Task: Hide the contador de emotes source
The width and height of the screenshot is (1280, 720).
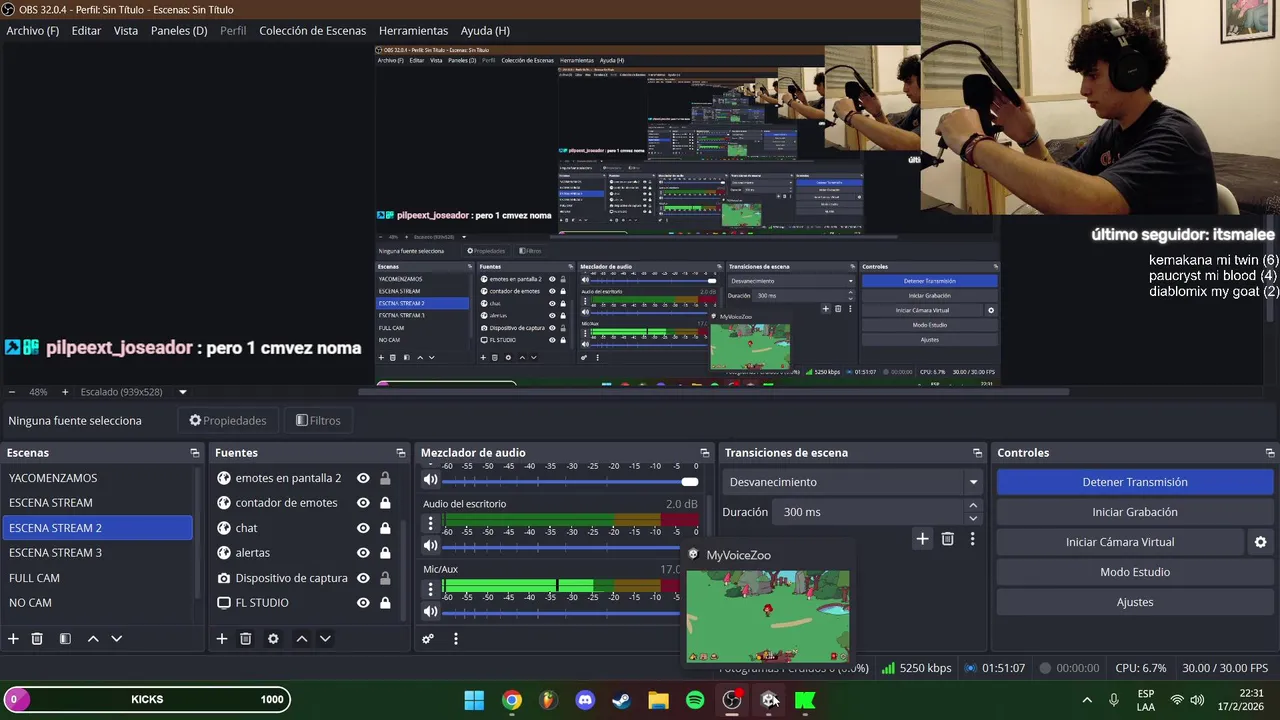Action: 363,503
